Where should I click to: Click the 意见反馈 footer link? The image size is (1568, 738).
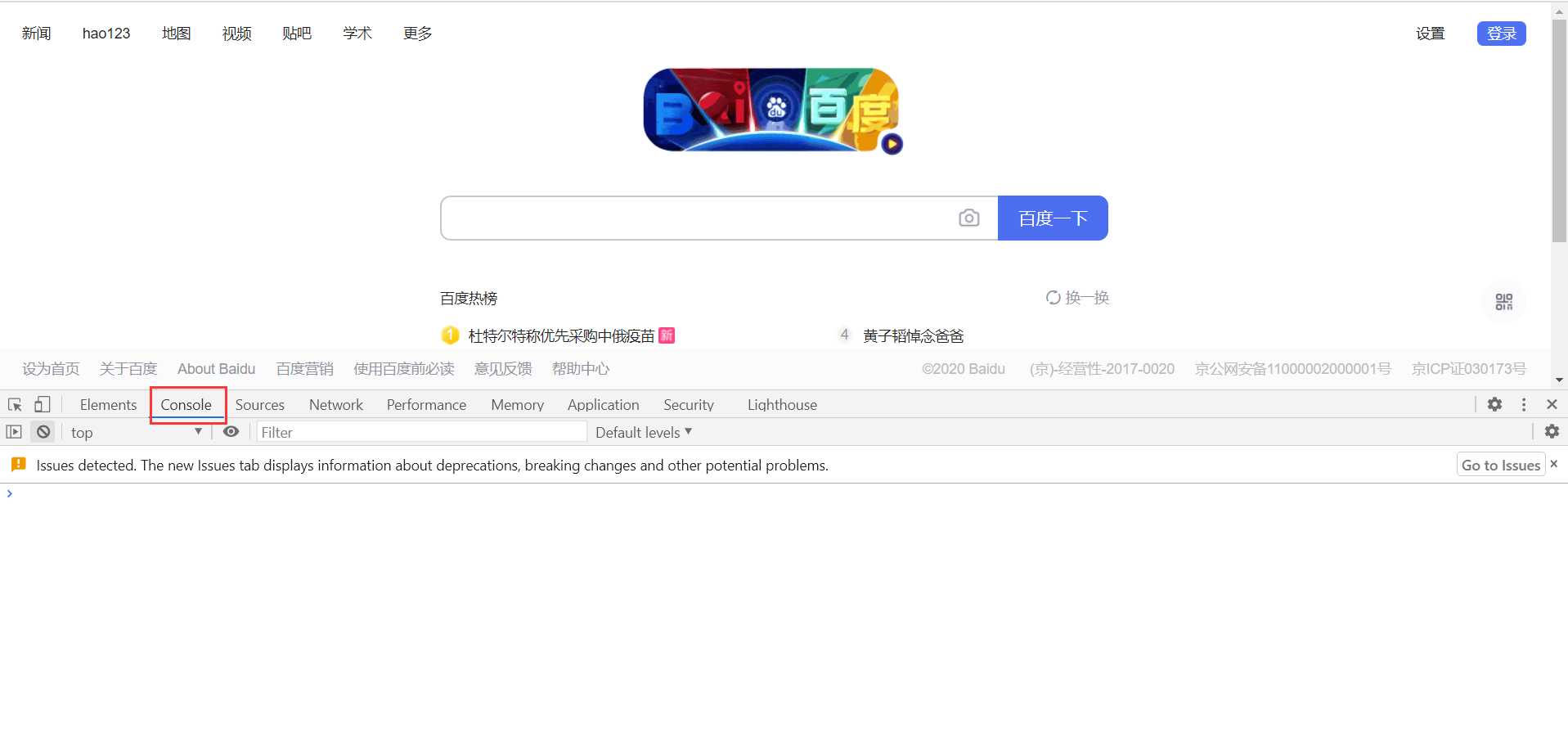coord(503,369)
